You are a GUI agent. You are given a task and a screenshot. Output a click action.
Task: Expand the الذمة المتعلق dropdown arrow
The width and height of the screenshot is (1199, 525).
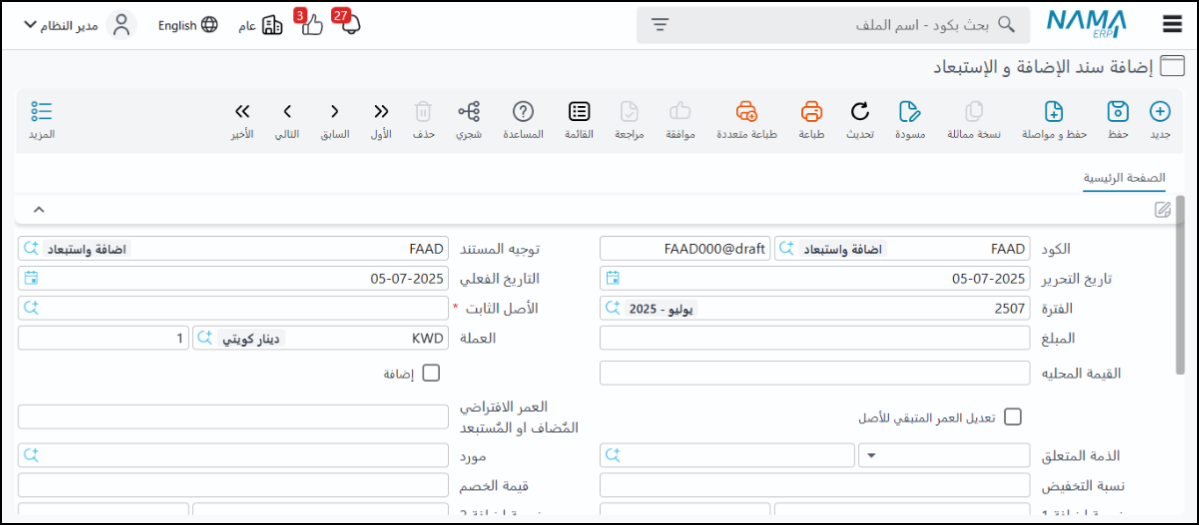870,456
